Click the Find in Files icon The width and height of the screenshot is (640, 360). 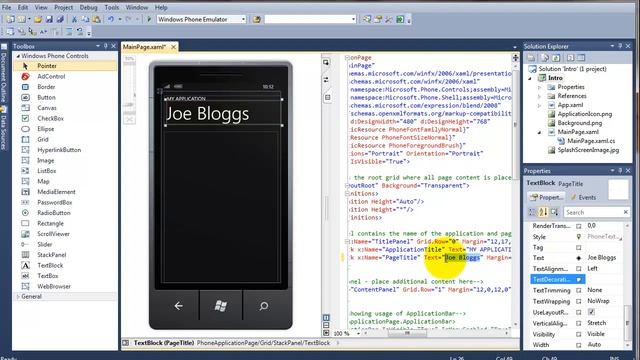click(x=256, y=19)
